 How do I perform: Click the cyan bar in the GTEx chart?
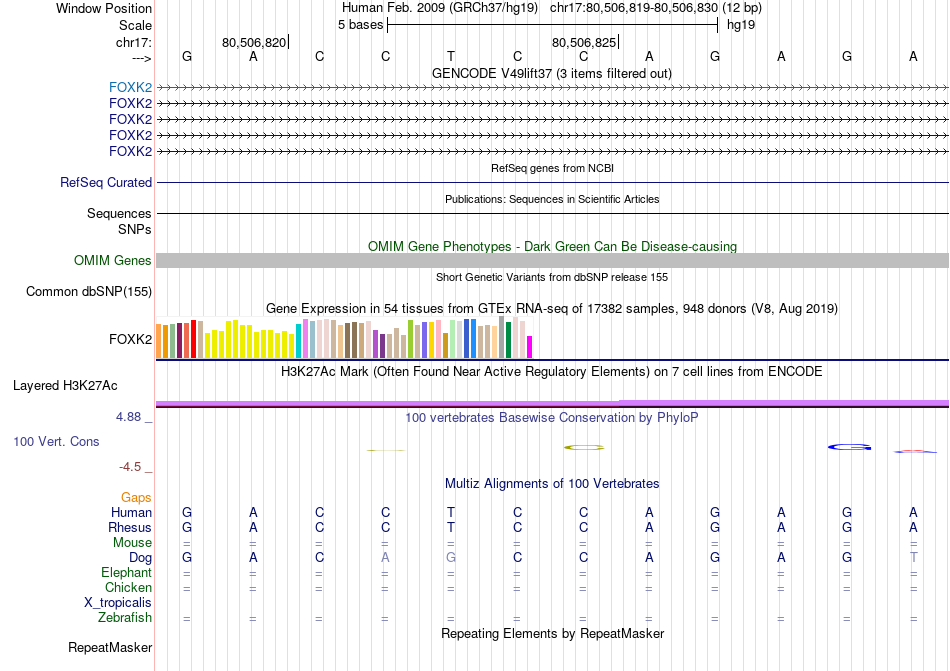point(298,341)
